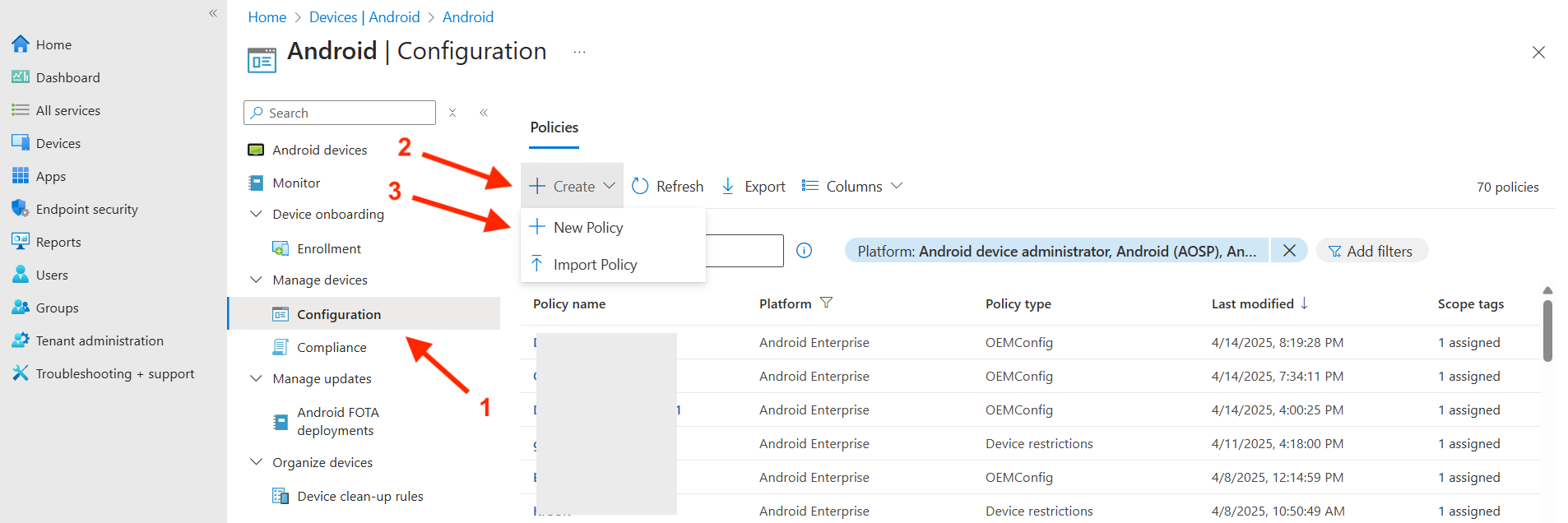Click the Add filters button
This screenshot has width=1568, height=523.
click(x=1371, y=251)
